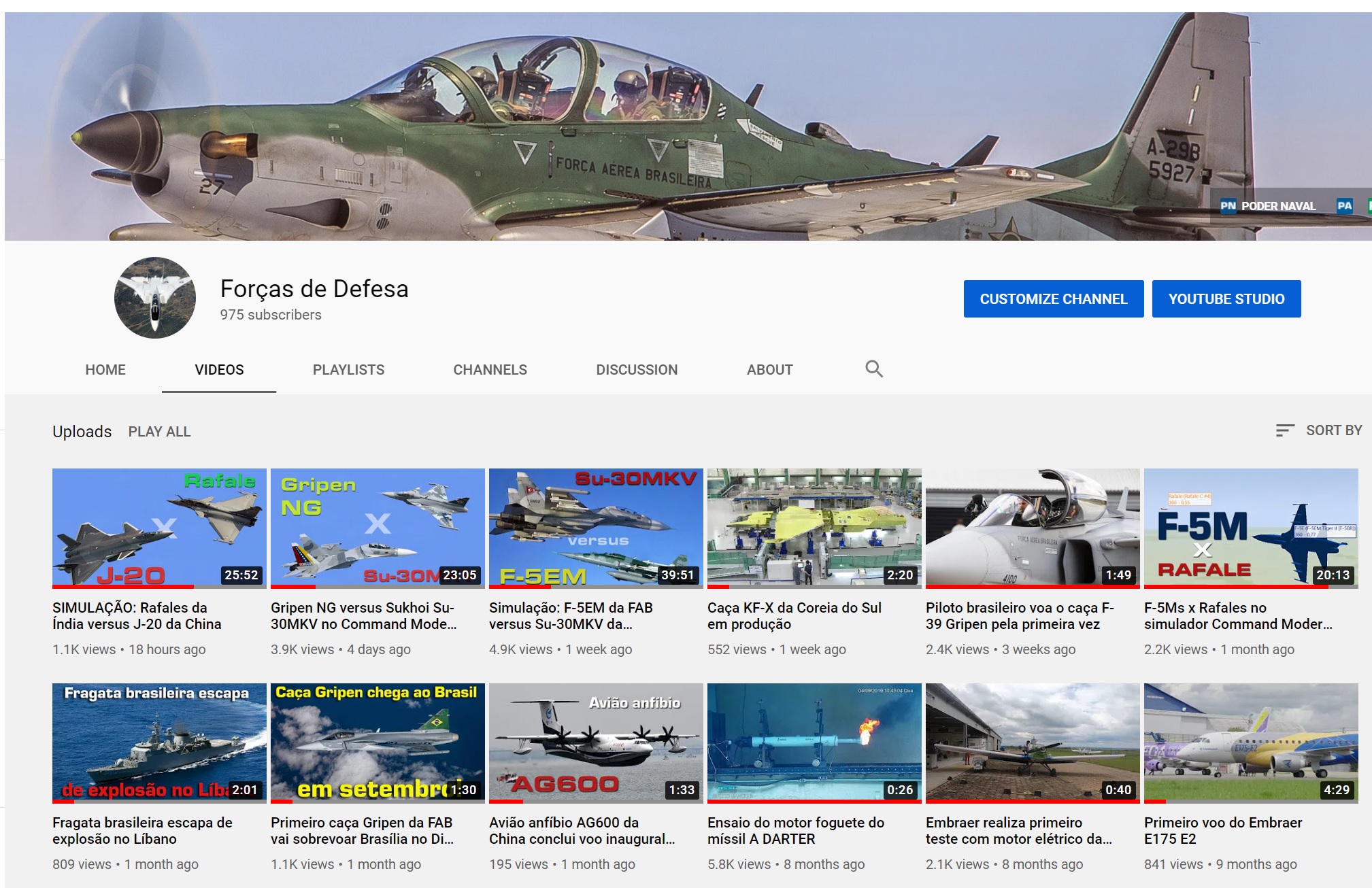Open Su-30MKV versus F-5EM thumbnail
Image resolution: width=1372 pixels, height=888 pixels.
596,528
